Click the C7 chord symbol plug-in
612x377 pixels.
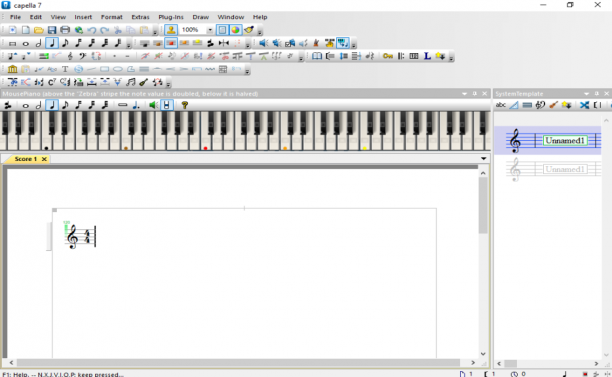coord(52,82)
